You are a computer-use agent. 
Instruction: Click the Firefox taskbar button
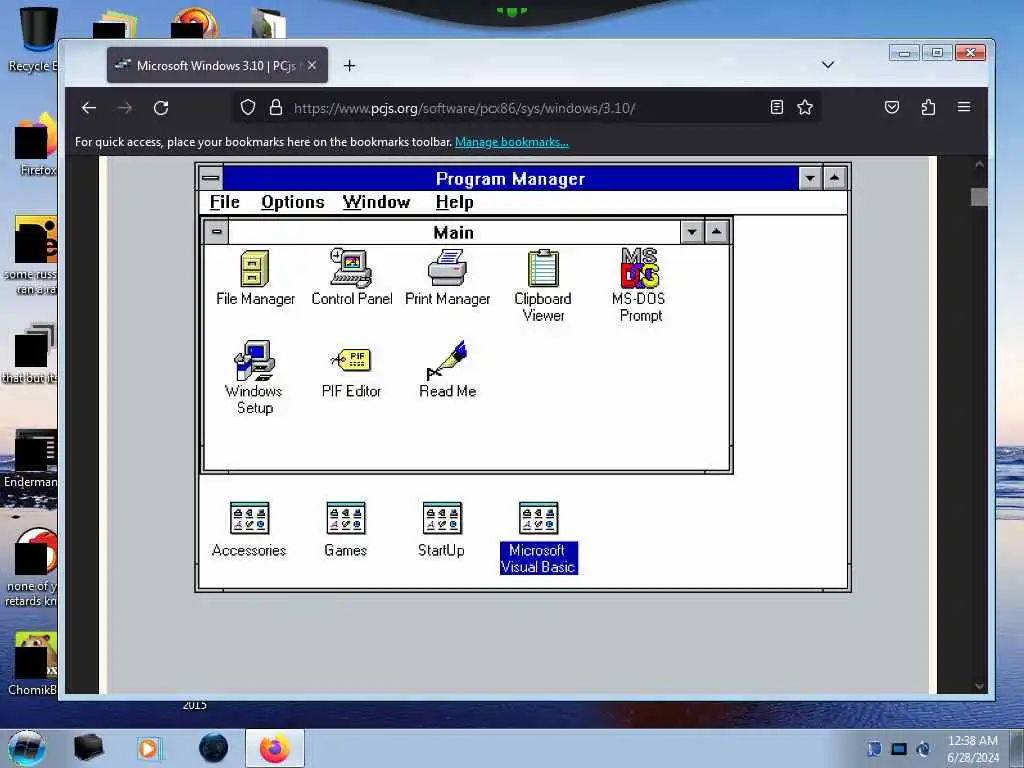(x=274, y=748)
